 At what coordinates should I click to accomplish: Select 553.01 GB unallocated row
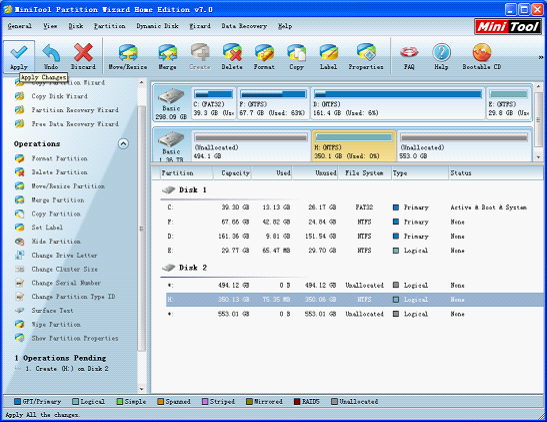(354, 314)
